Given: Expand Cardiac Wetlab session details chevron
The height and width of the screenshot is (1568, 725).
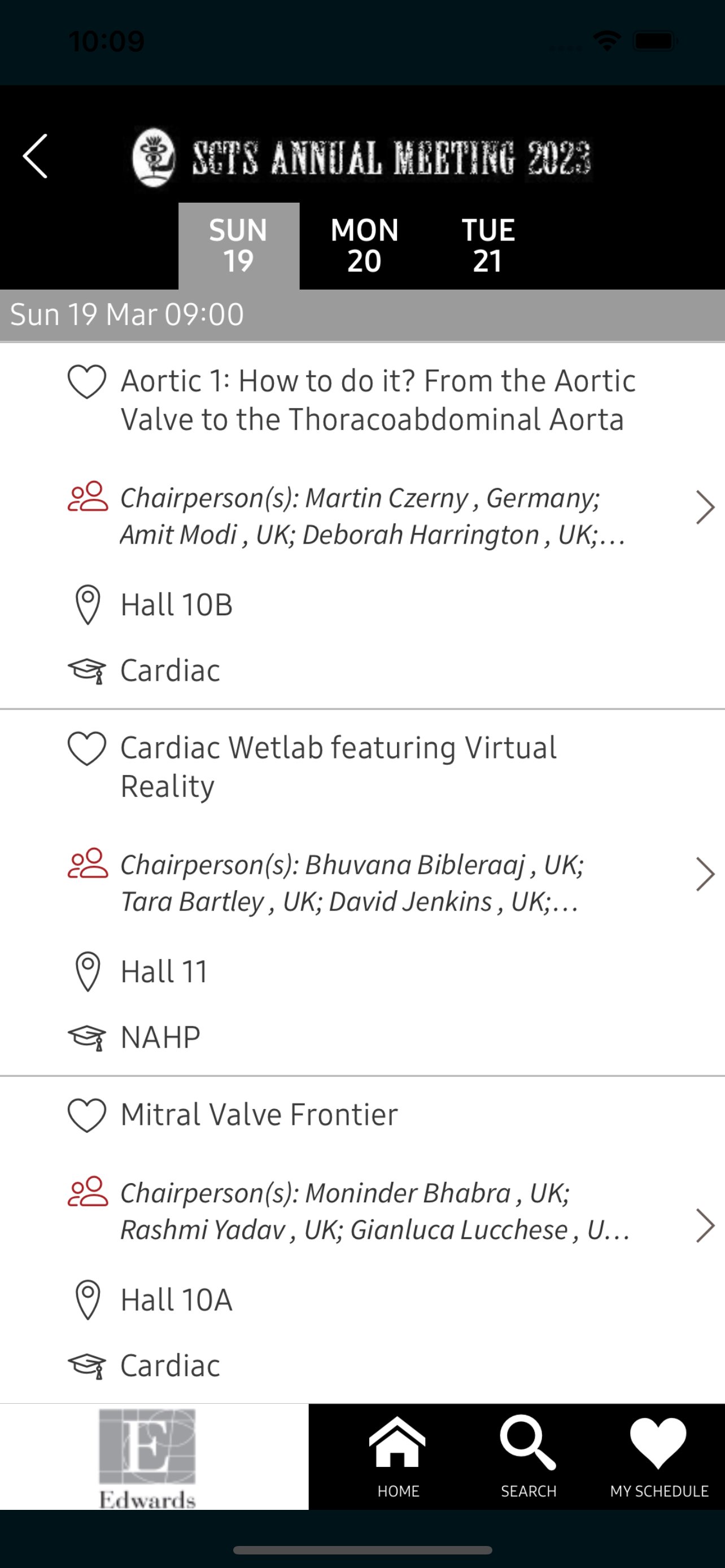Looking at the screenshot, I should 704,874.
